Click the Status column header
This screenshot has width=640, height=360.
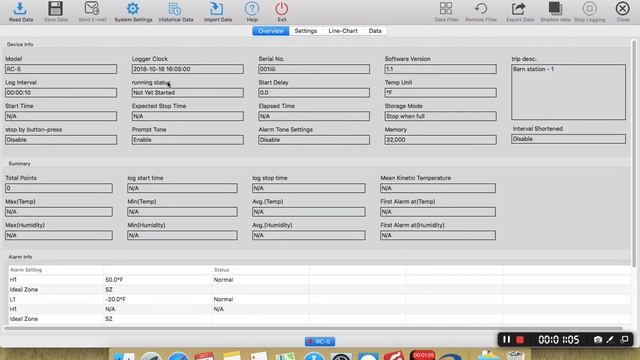coord(221,270)
